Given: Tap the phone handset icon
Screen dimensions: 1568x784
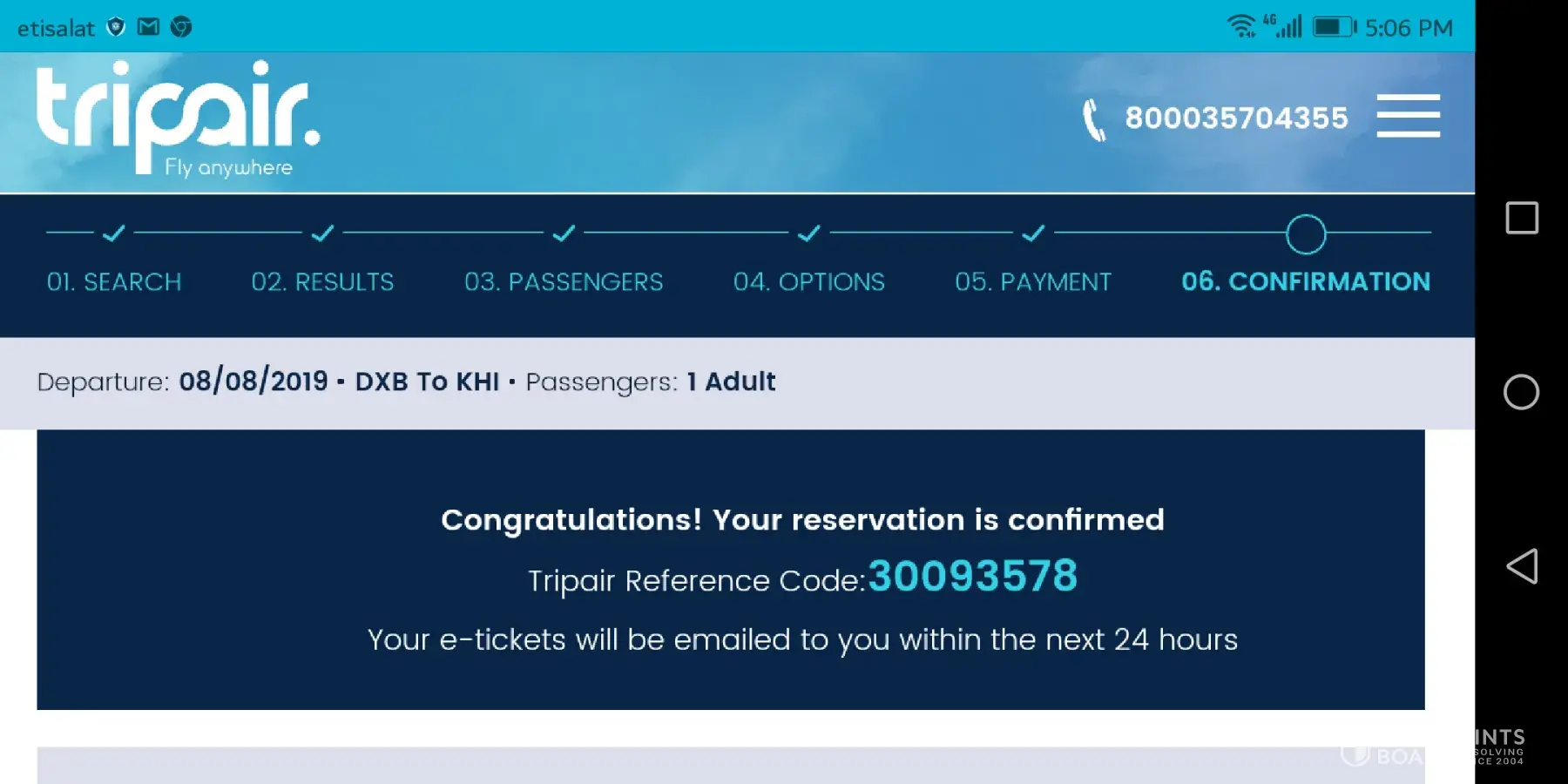Looking at the screenshot, I should [1093, 119].
